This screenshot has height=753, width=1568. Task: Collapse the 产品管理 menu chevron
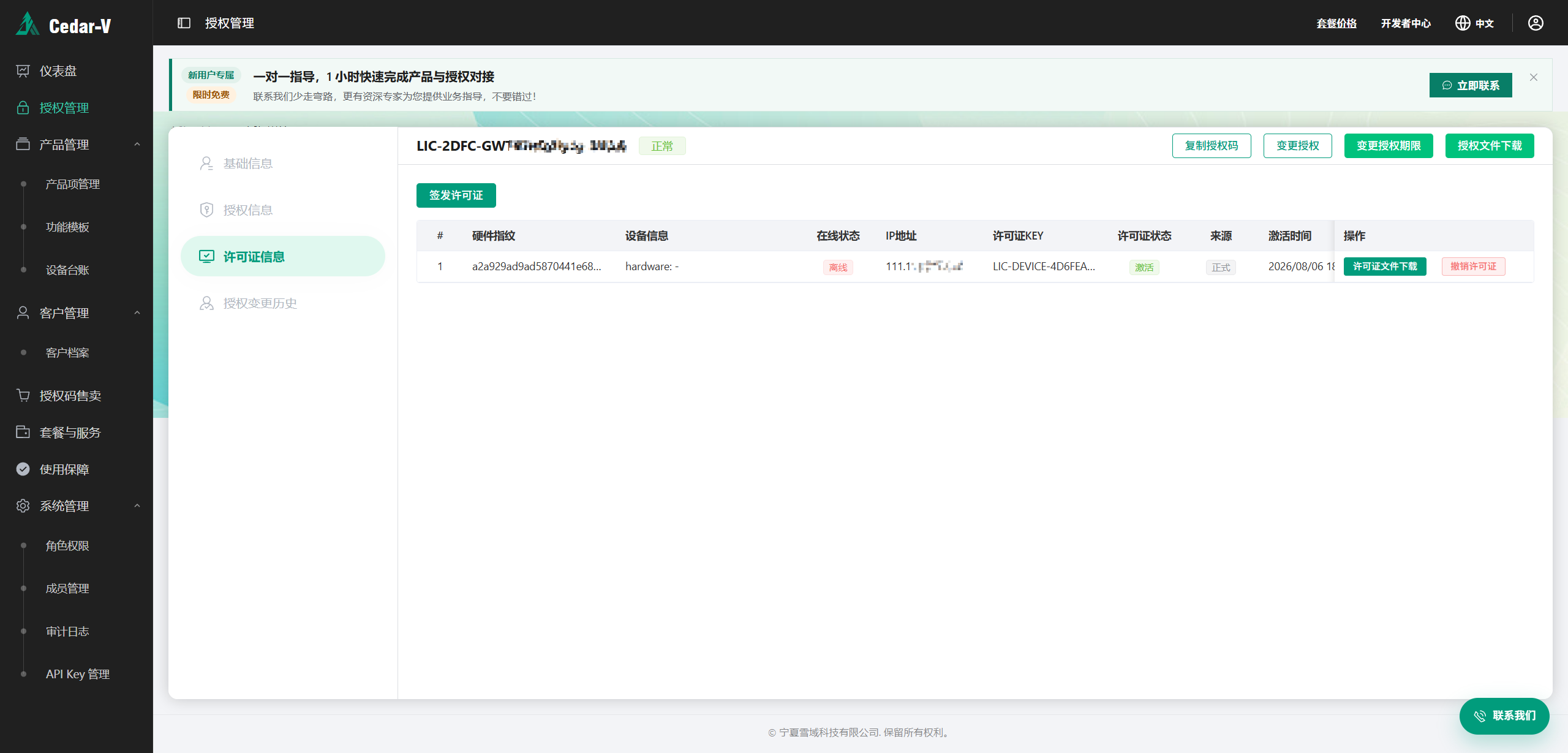(x=137, y=145)
